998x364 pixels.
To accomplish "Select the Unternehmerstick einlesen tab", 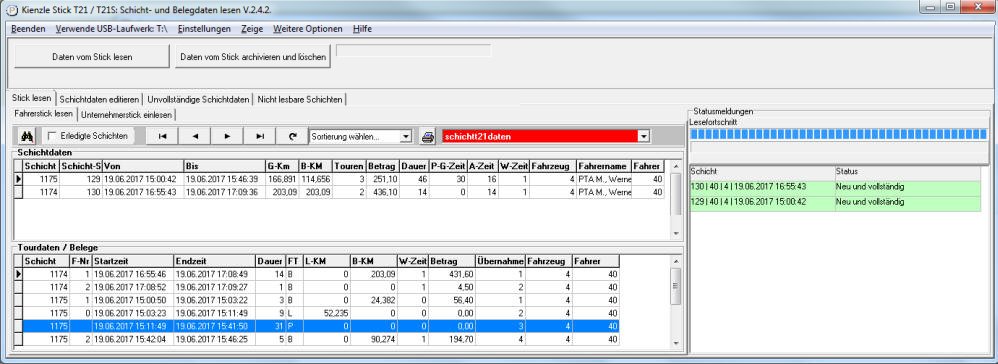I will (126, 115).
